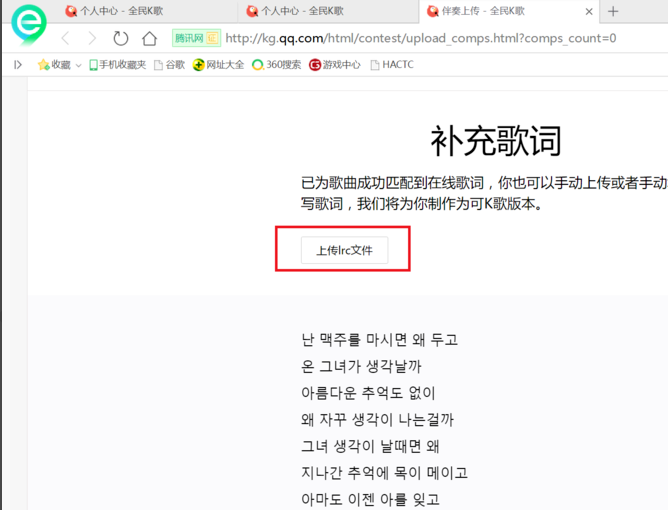
Task: Click lyric line 아마도 이젠 아를 잊고
Action: tap(370, 499)
